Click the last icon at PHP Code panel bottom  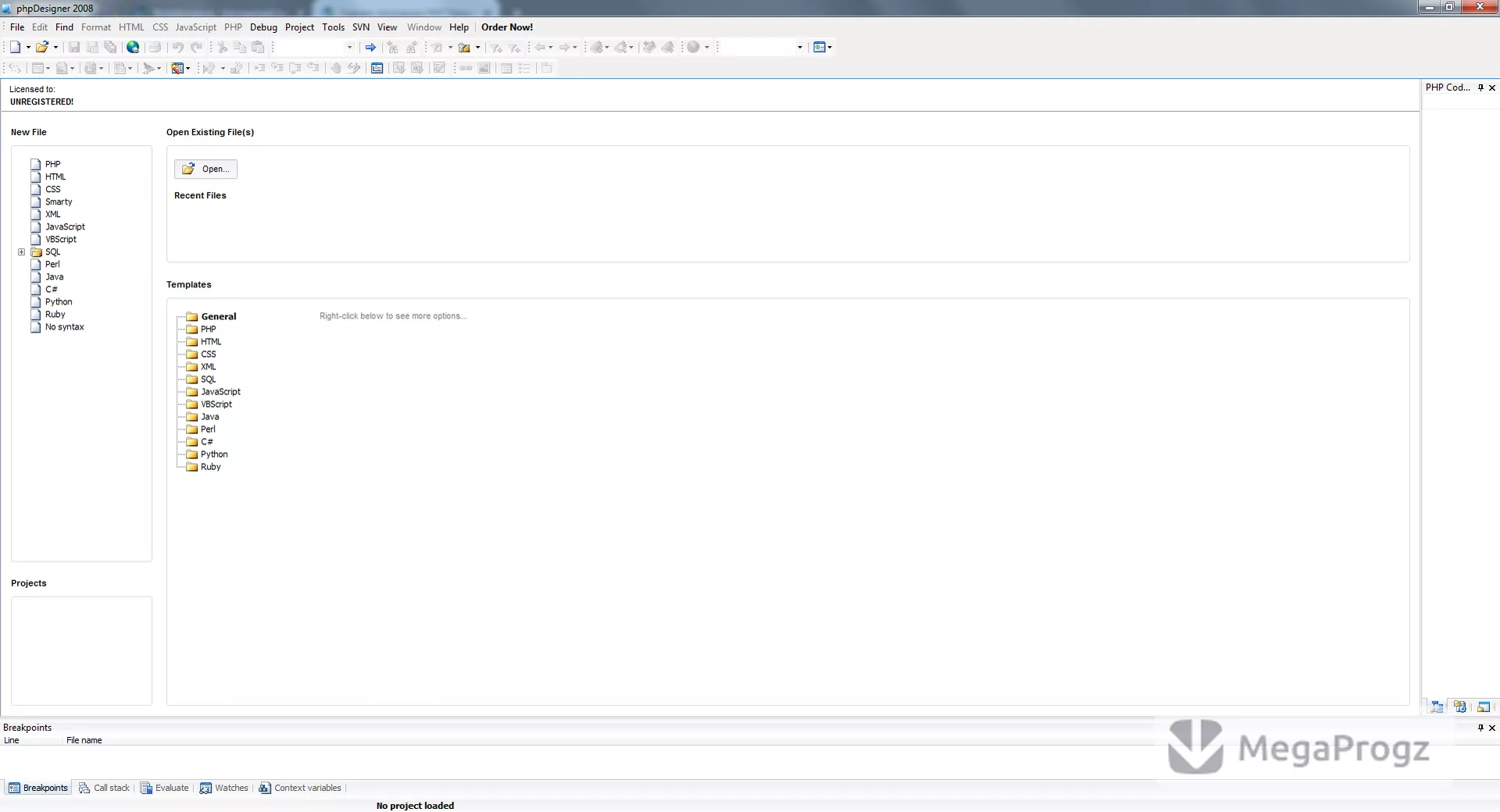pos(1484,707)
